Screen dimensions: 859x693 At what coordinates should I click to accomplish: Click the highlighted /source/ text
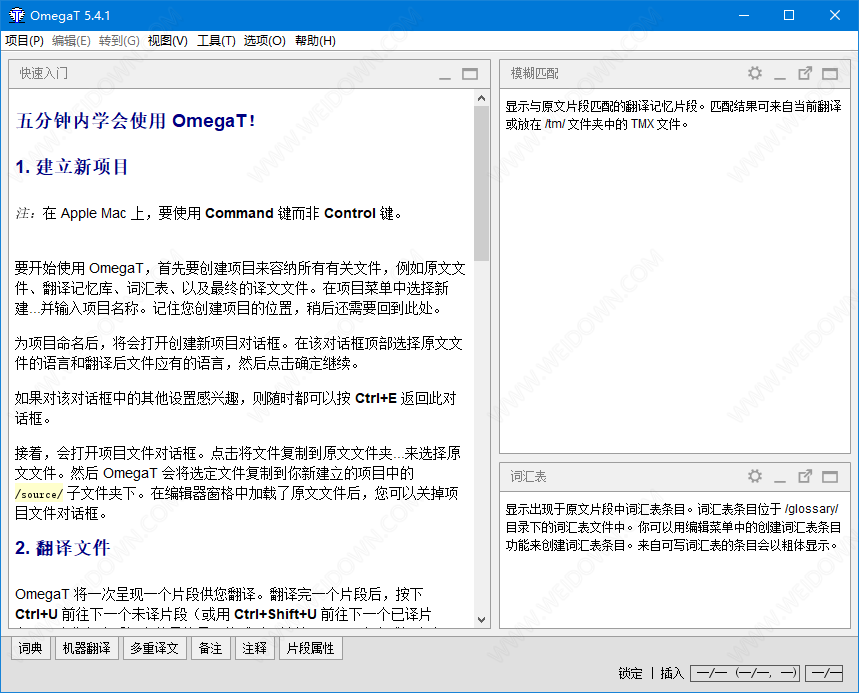[x=39, y=494]
